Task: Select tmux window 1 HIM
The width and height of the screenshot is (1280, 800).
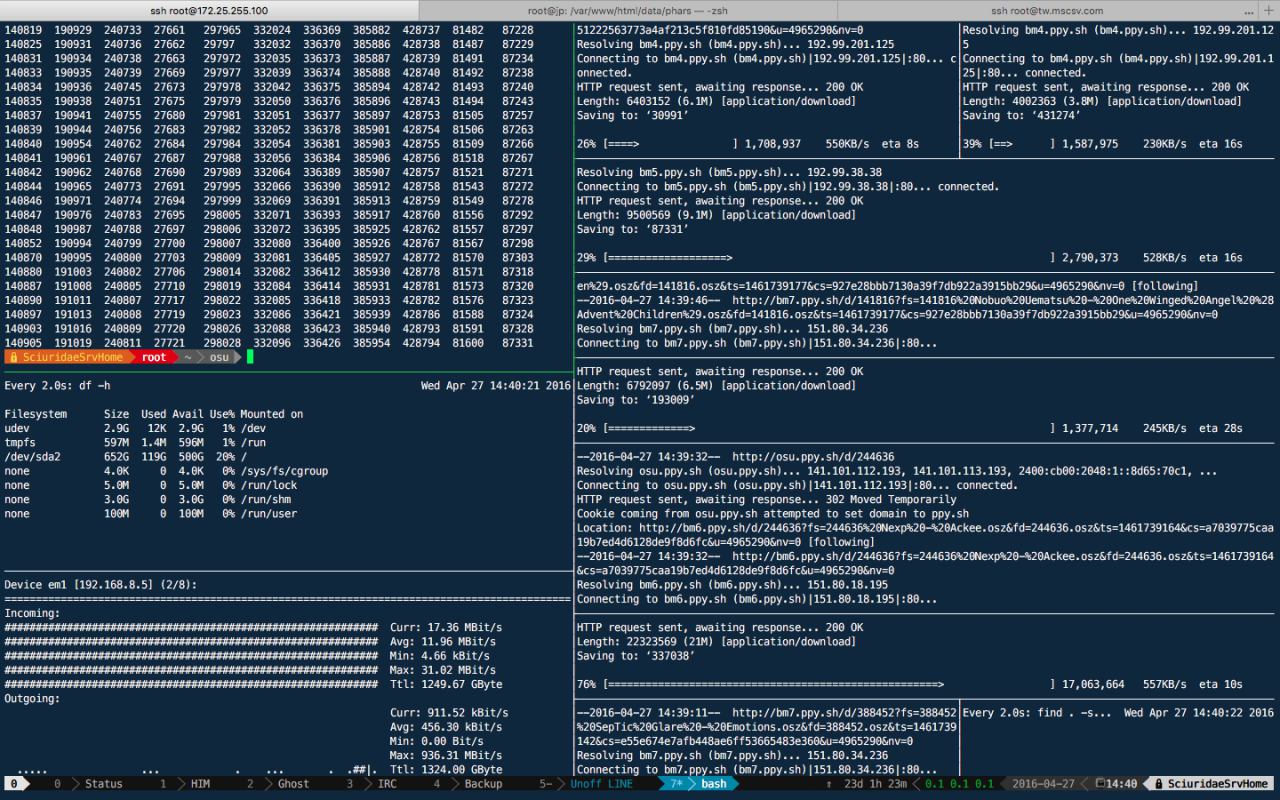Action: tap(186, 784)
